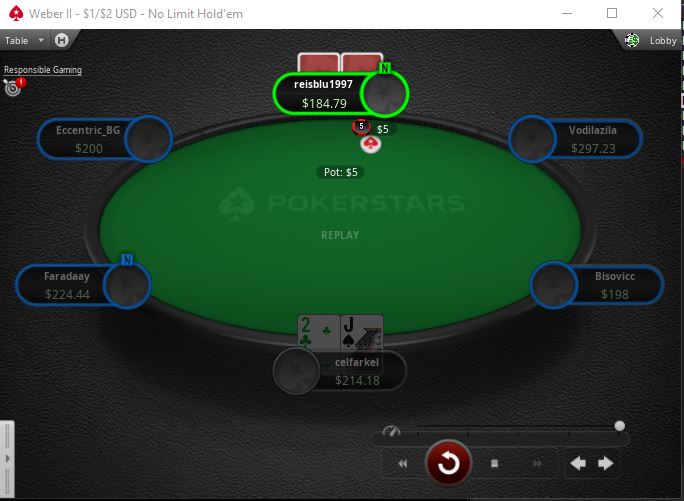Go to previous hand with left arrow
The height and width of the screenshot is (501, 684).
(x=578, y=463)
